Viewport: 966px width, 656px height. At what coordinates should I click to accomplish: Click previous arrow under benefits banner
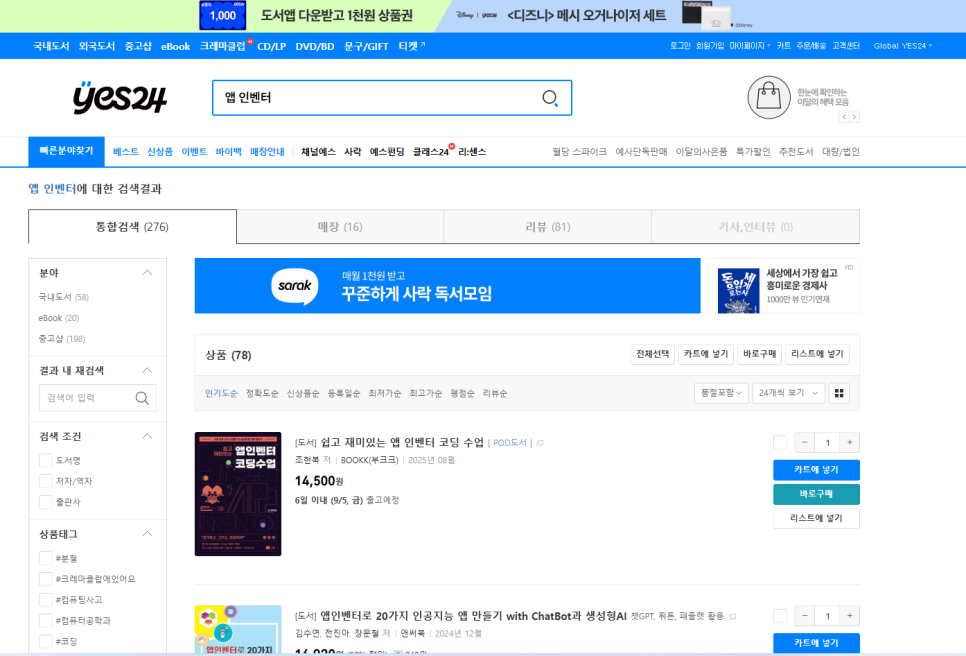[x=844, y=117]
